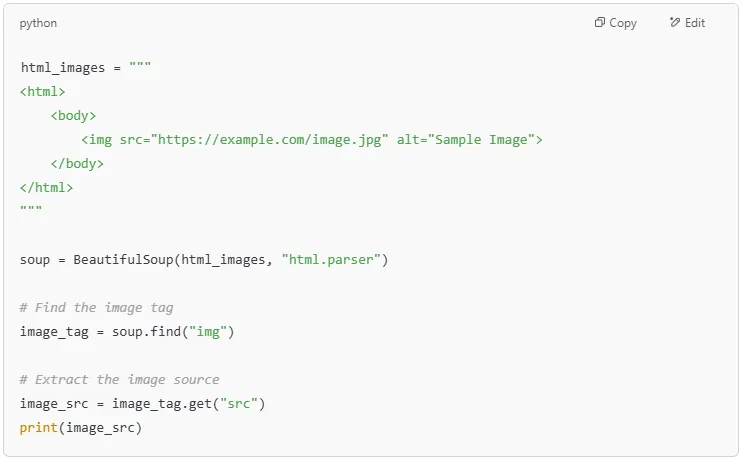Click the html_images variable name
Viewport: 743px width, 462px height.
coord(62,68)
